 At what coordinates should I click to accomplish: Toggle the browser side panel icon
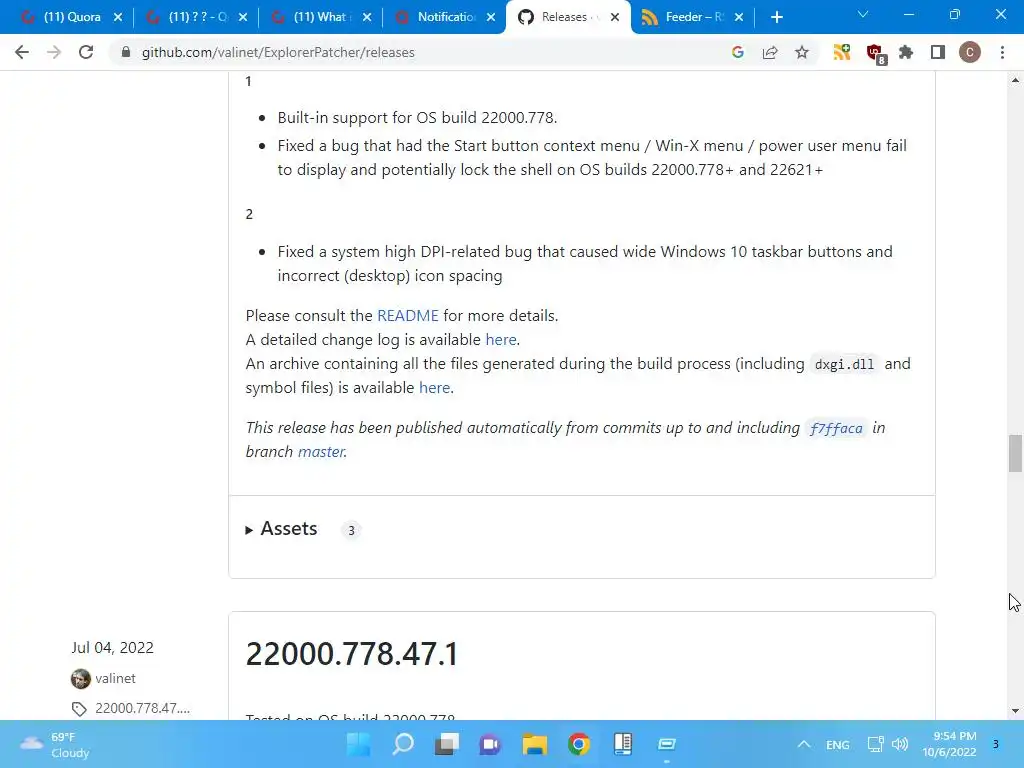coord(938,52)
